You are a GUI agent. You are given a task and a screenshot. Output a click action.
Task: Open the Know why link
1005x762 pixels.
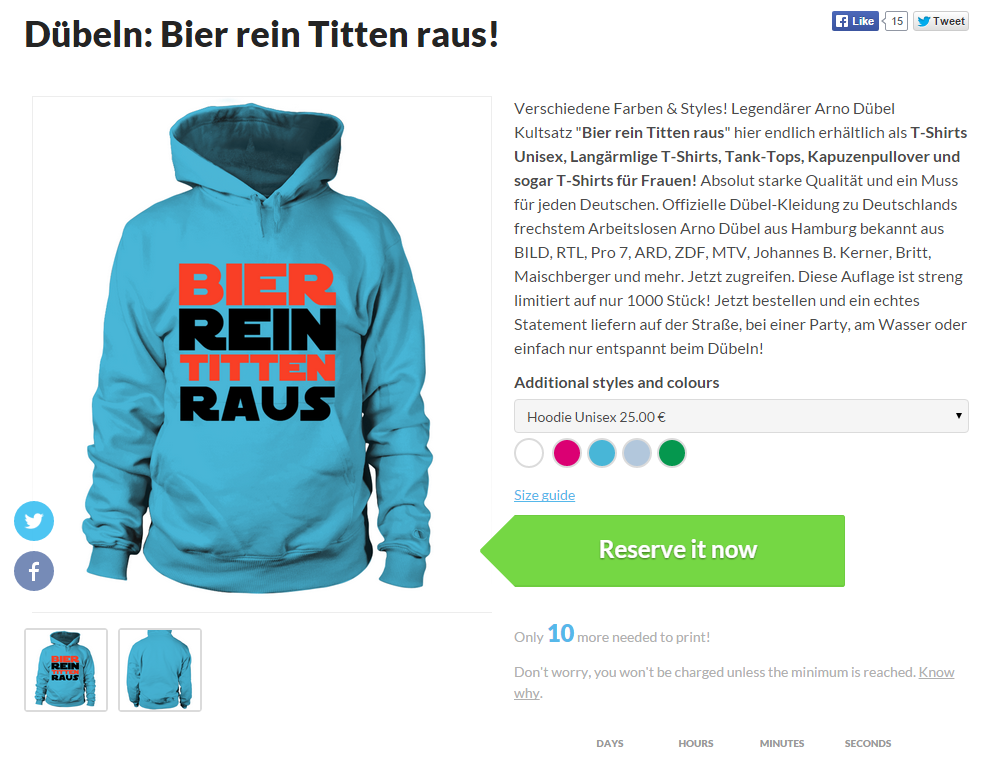coord(734,683)
